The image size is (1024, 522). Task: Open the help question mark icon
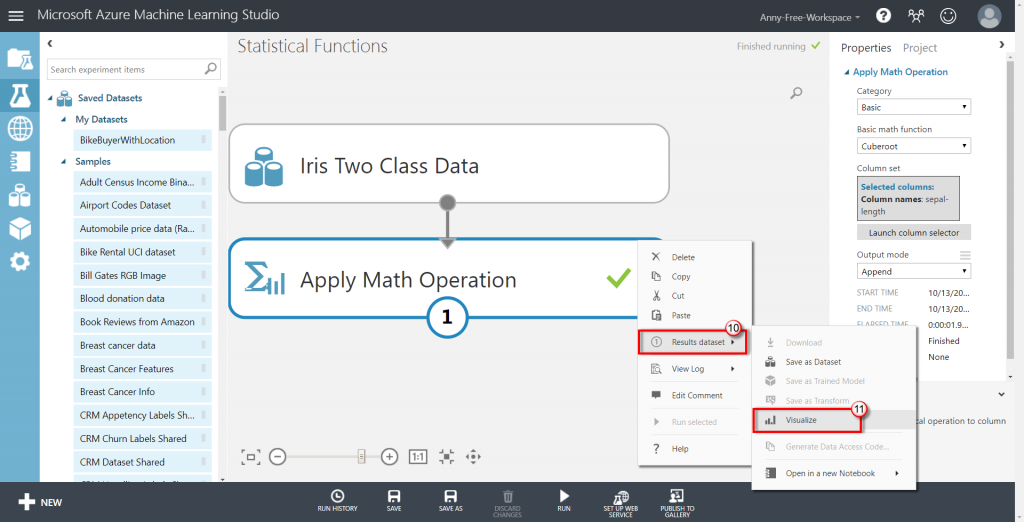pos(884,16)
